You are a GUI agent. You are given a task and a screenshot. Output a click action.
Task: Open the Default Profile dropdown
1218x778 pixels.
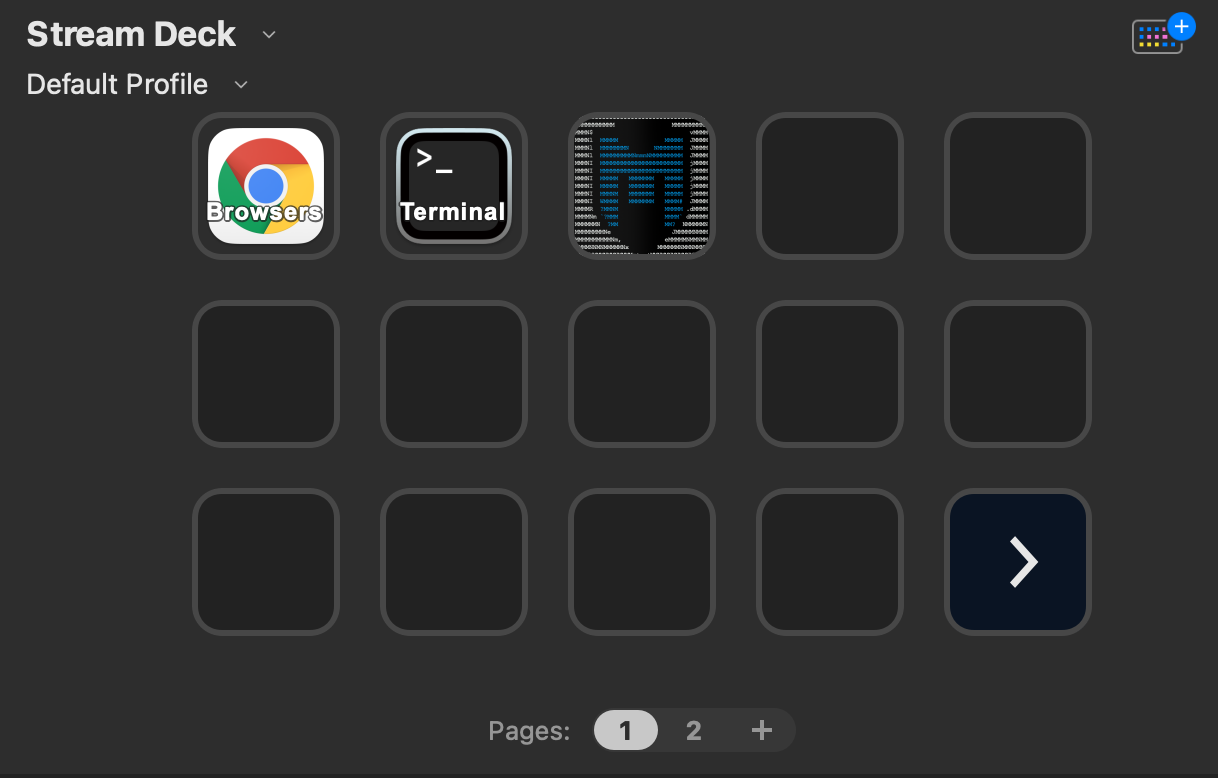[x=240, y=85]
